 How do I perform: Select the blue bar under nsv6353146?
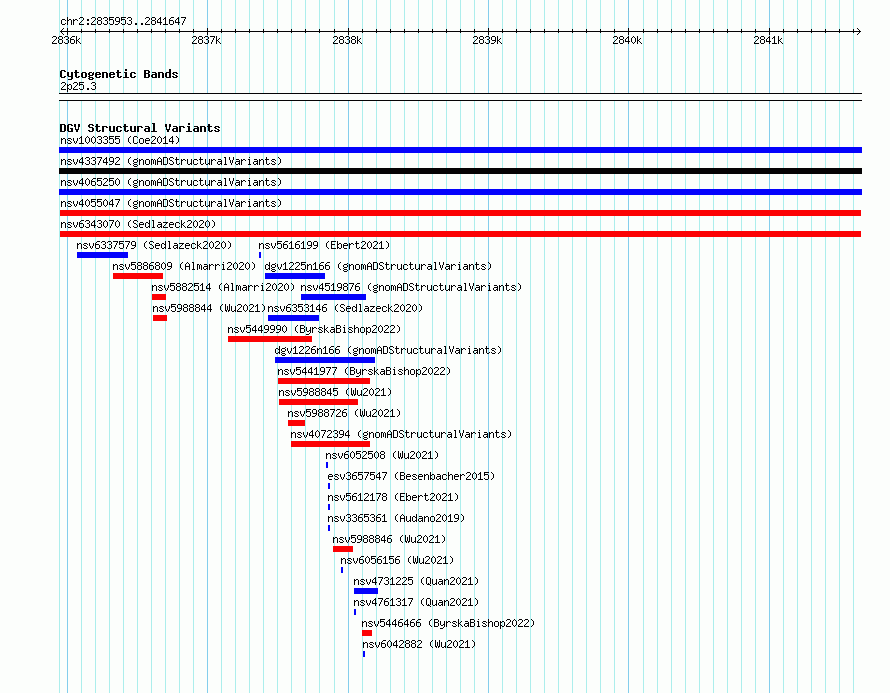(x=293, y=318)
